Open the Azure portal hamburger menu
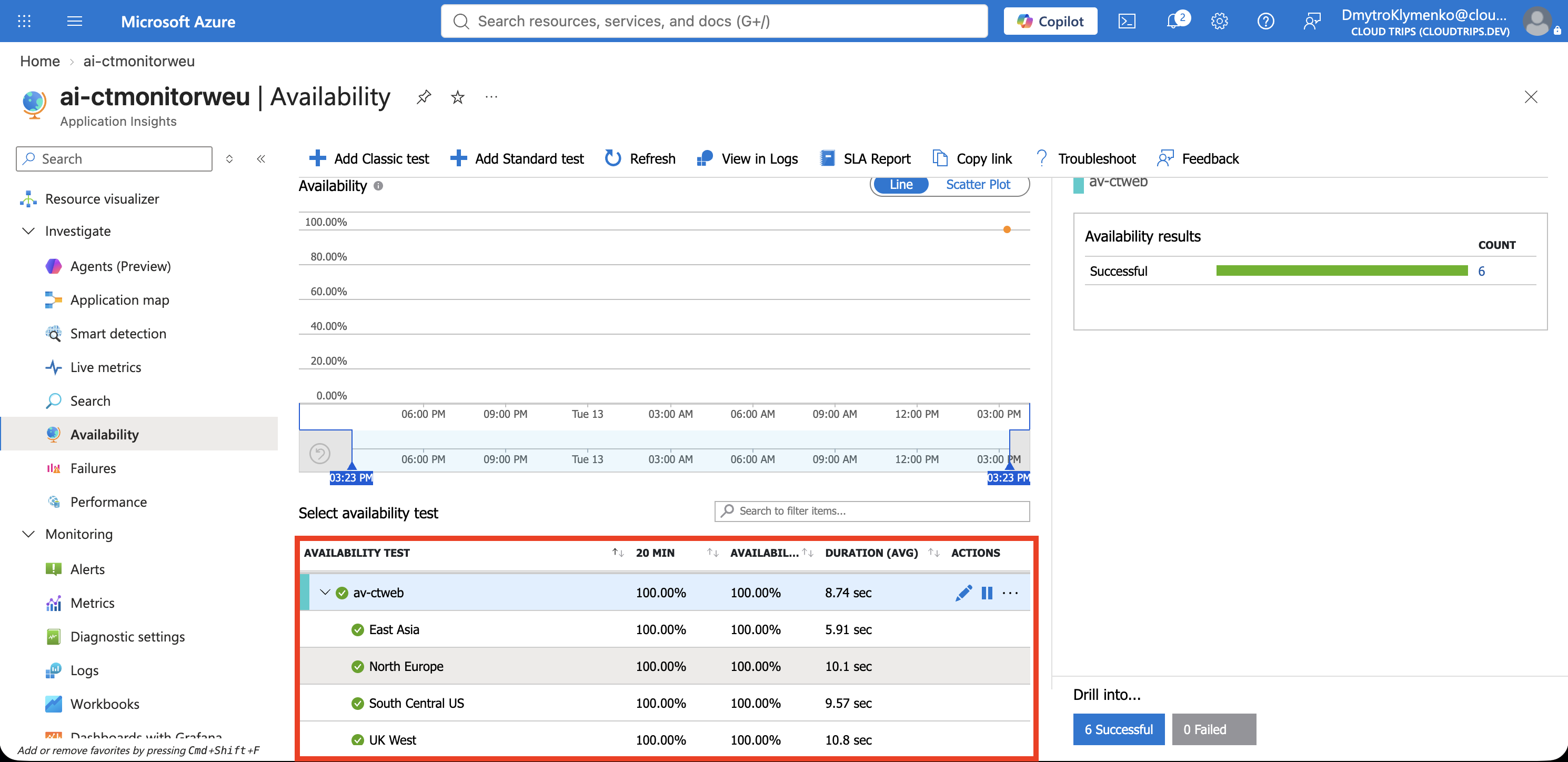The image size is (1568, 762). point(74,21)
